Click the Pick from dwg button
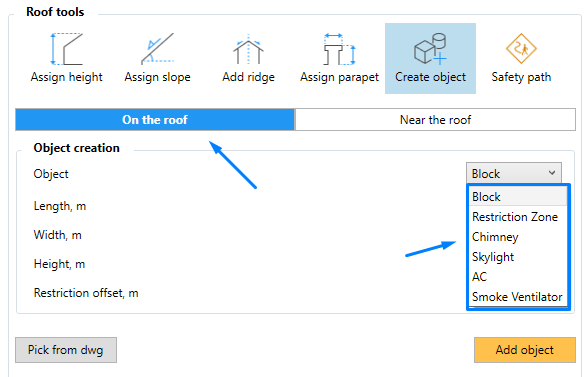 (x=66, y=350)
